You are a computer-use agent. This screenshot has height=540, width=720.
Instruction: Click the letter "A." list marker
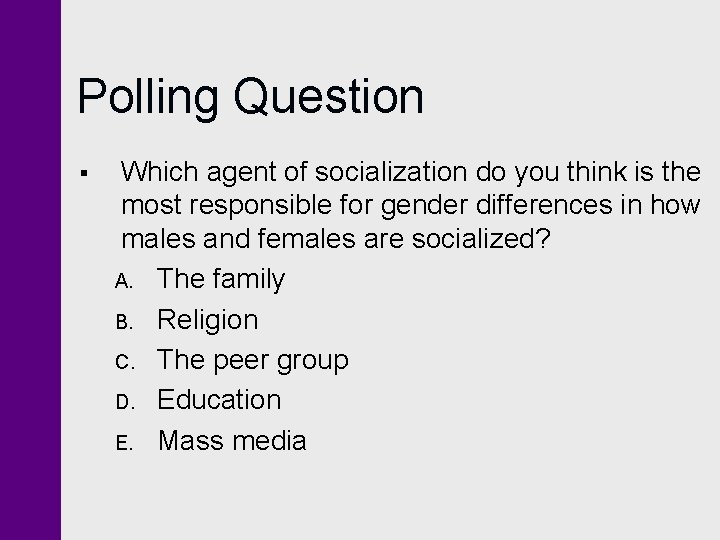[124, 281]
